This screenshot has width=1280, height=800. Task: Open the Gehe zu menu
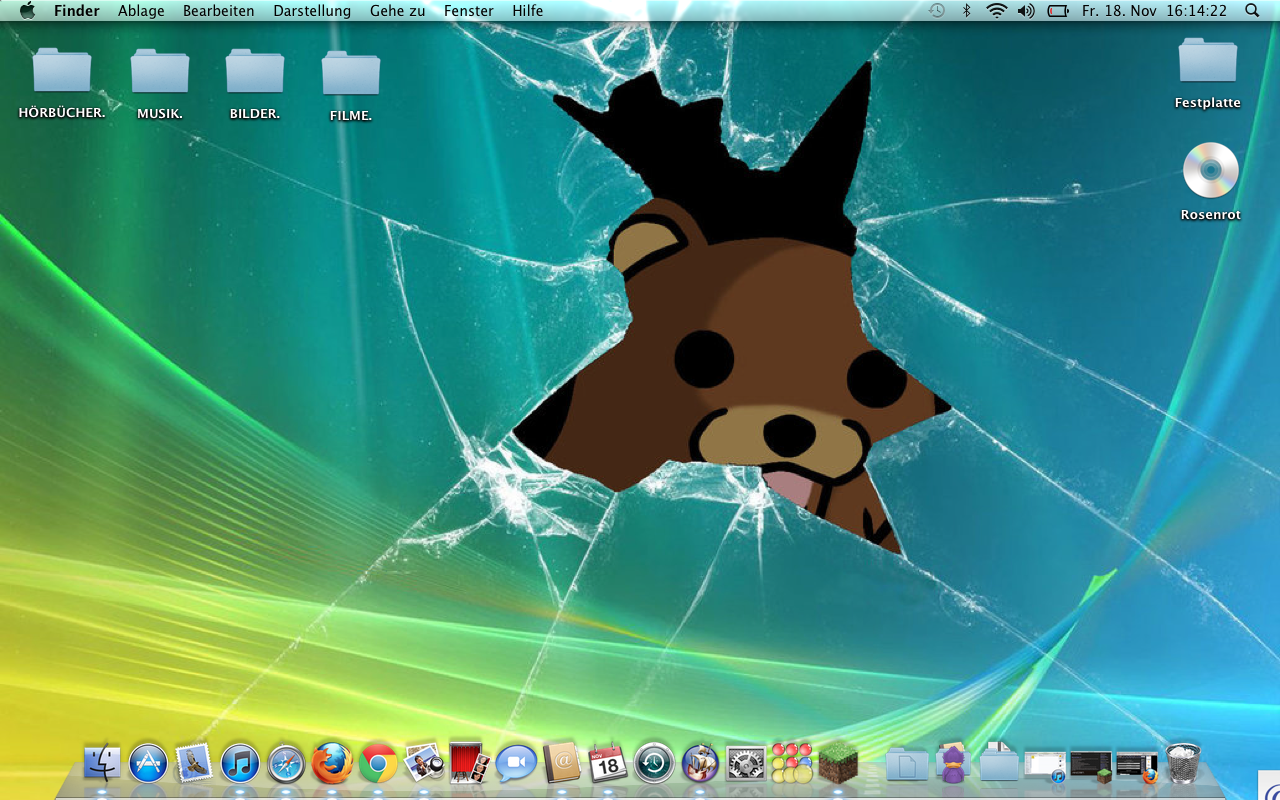397,11
